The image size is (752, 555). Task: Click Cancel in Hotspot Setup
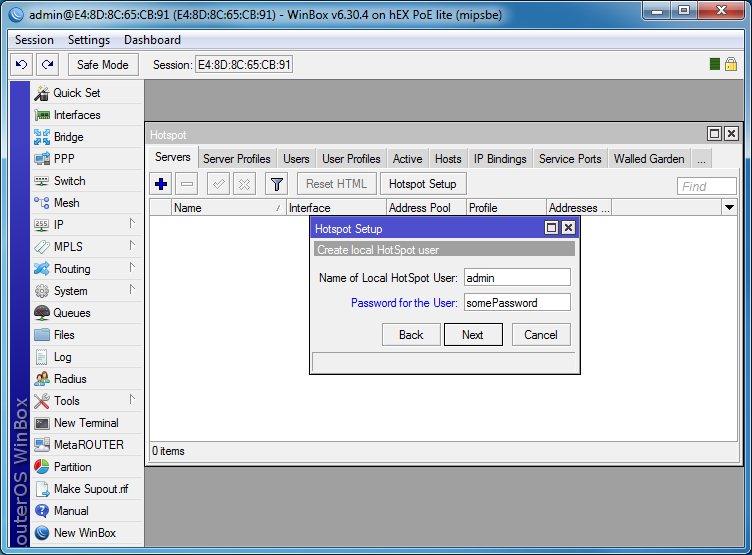[x=541, y=334]
